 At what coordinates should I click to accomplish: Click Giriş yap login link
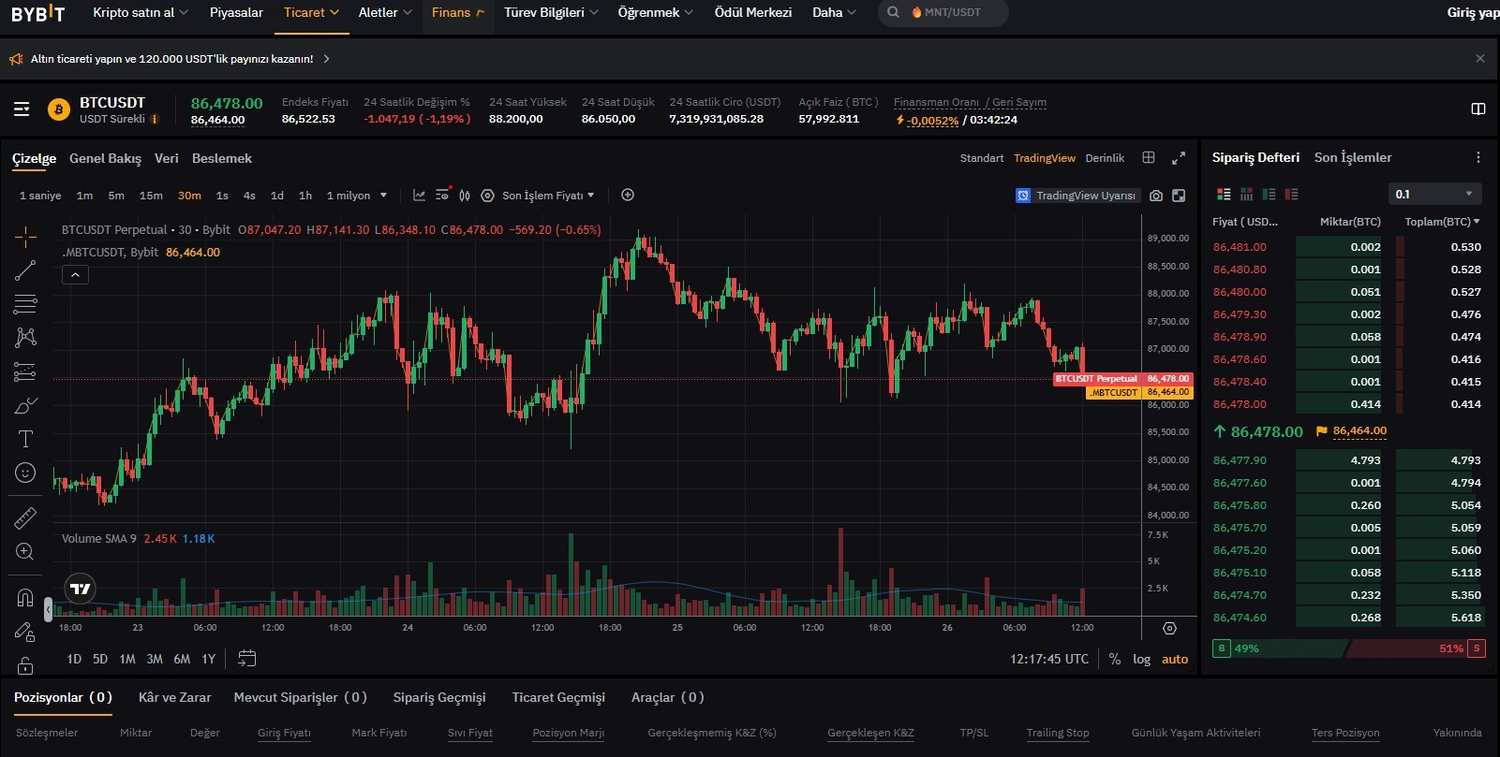pos(1472,13)
